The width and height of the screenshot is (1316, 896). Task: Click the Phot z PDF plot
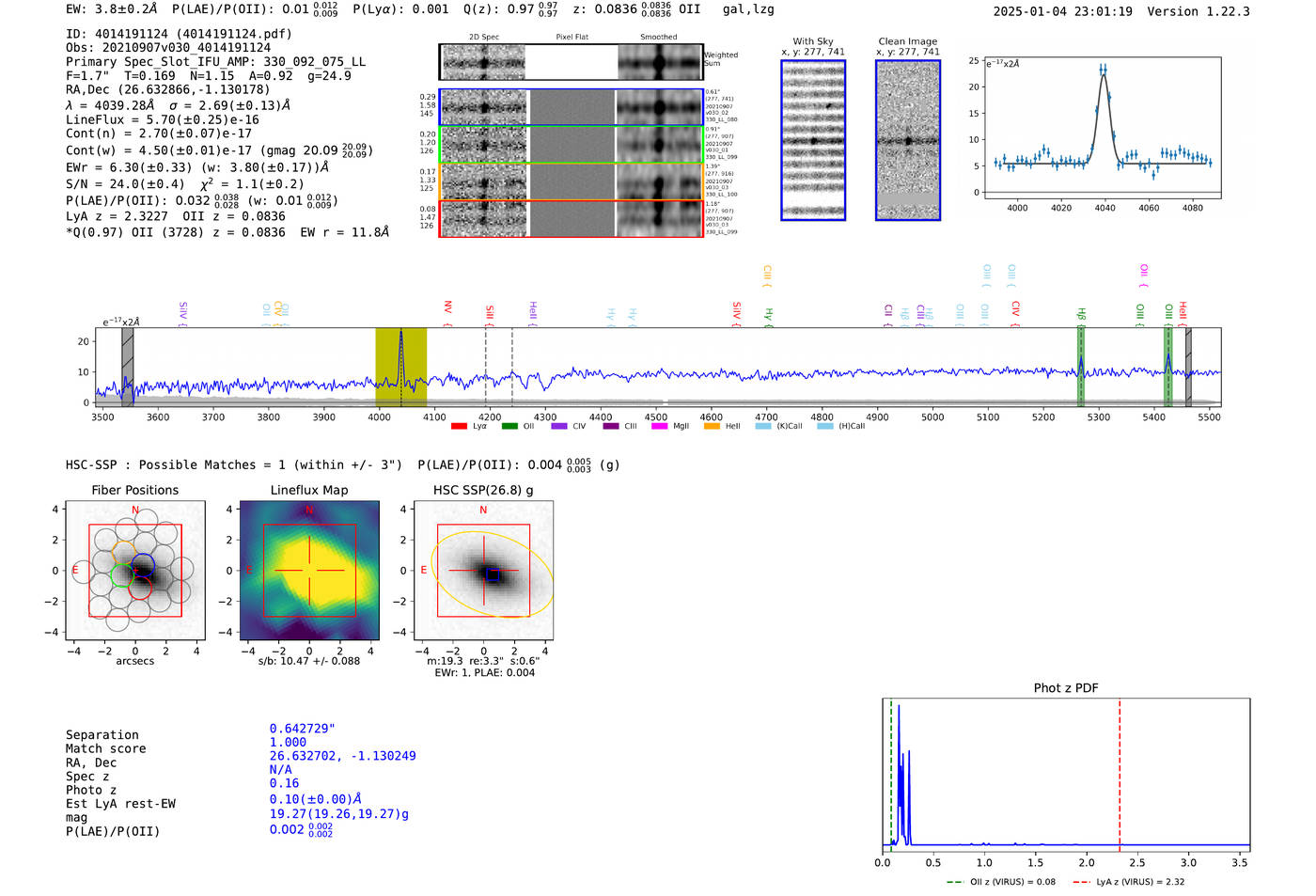coord(1066,776)
